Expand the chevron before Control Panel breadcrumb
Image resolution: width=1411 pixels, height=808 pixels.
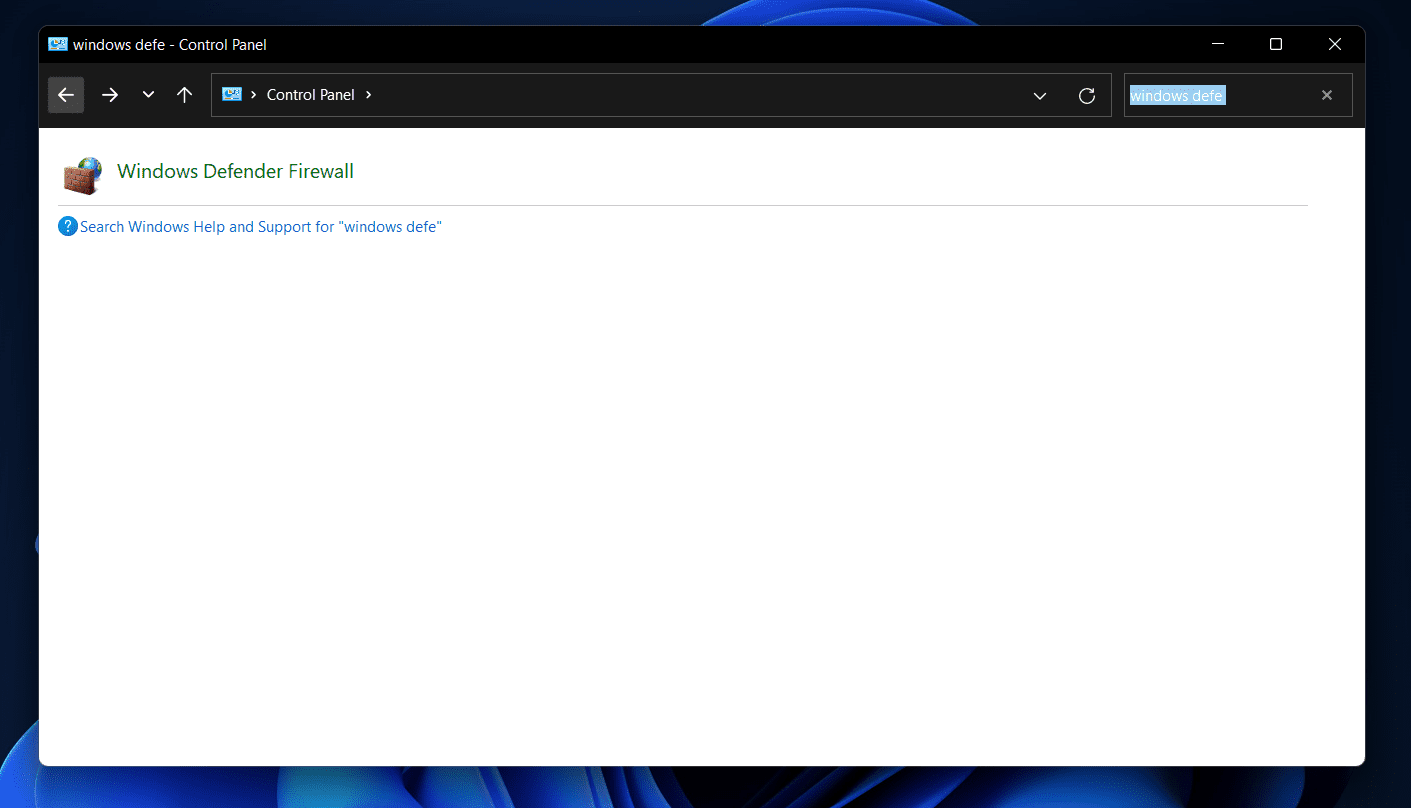(254, 95)
